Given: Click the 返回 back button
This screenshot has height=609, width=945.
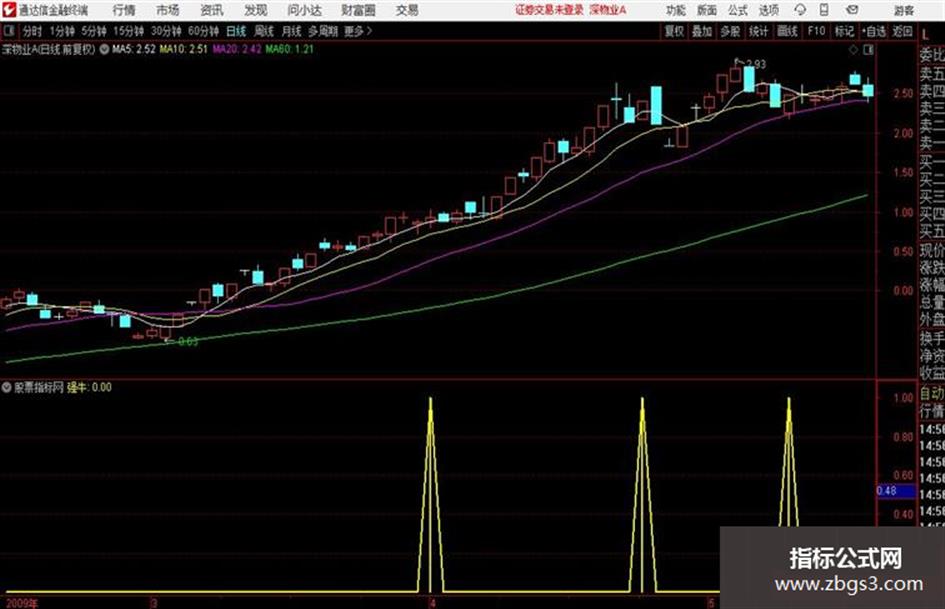Looking at the screenshot, I should point(903,31).
